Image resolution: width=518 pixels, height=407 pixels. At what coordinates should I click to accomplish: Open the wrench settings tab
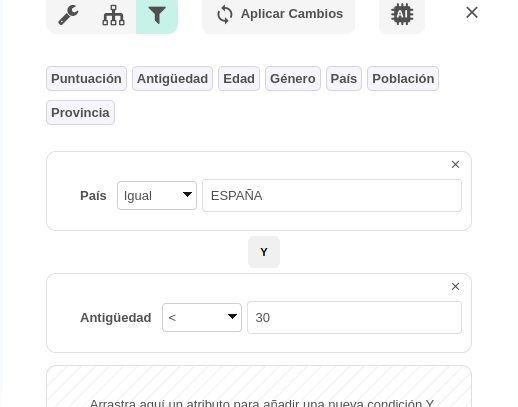pos(68,15)
